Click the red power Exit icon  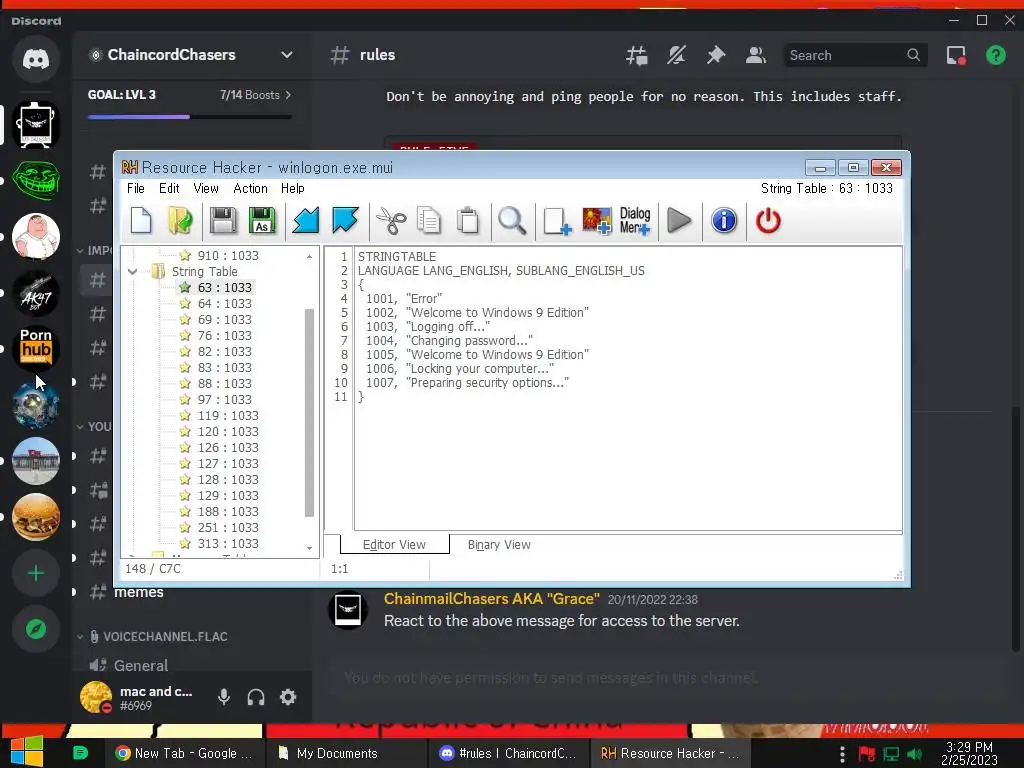click(768, 221)
